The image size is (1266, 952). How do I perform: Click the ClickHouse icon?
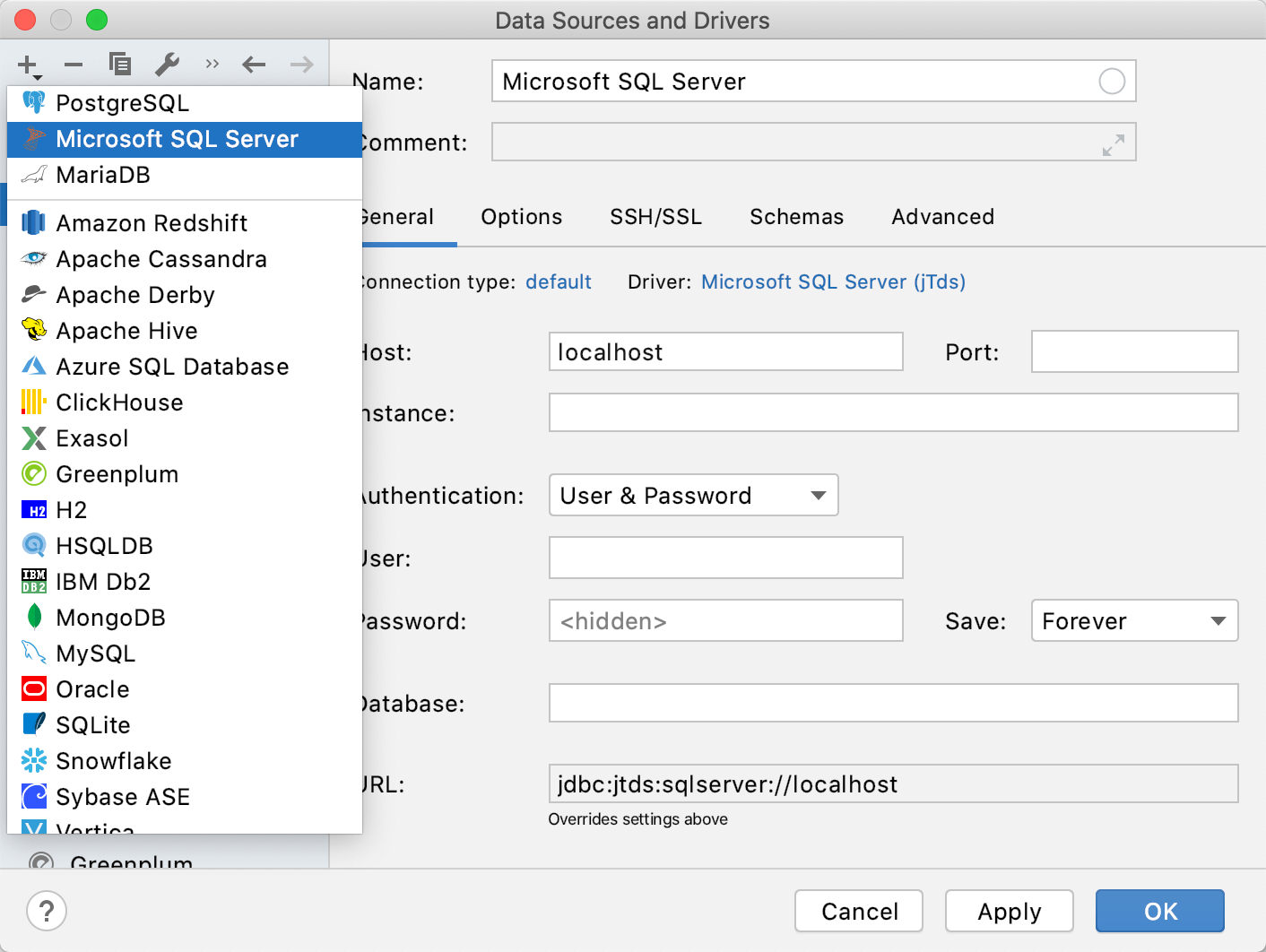coord(34,402)
